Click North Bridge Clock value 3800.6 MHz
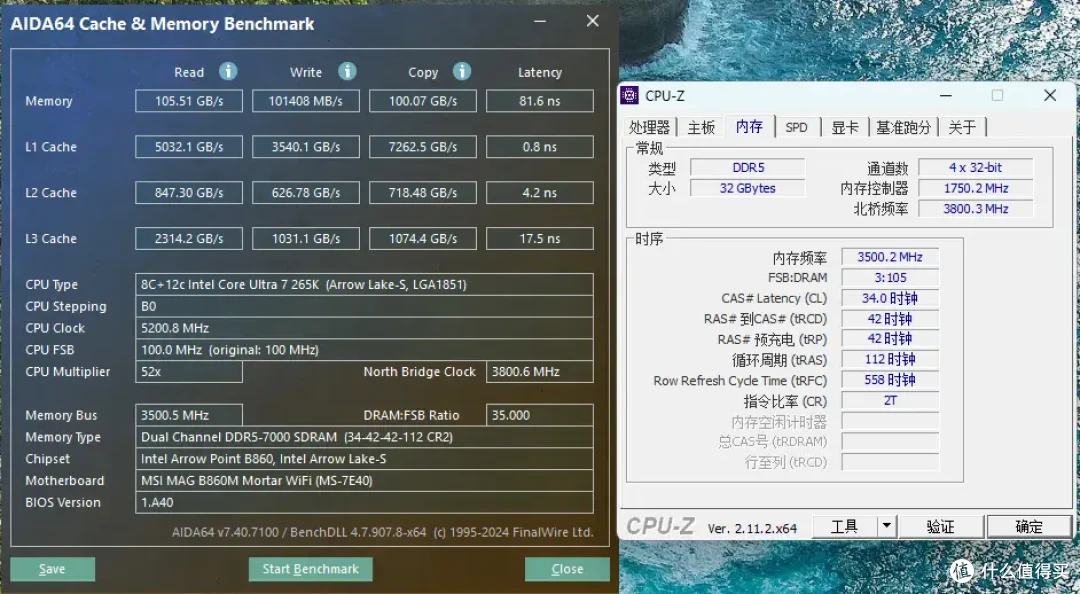This screenshot has height=594, width=1080. pyautogui.click(x=539, y=371)
